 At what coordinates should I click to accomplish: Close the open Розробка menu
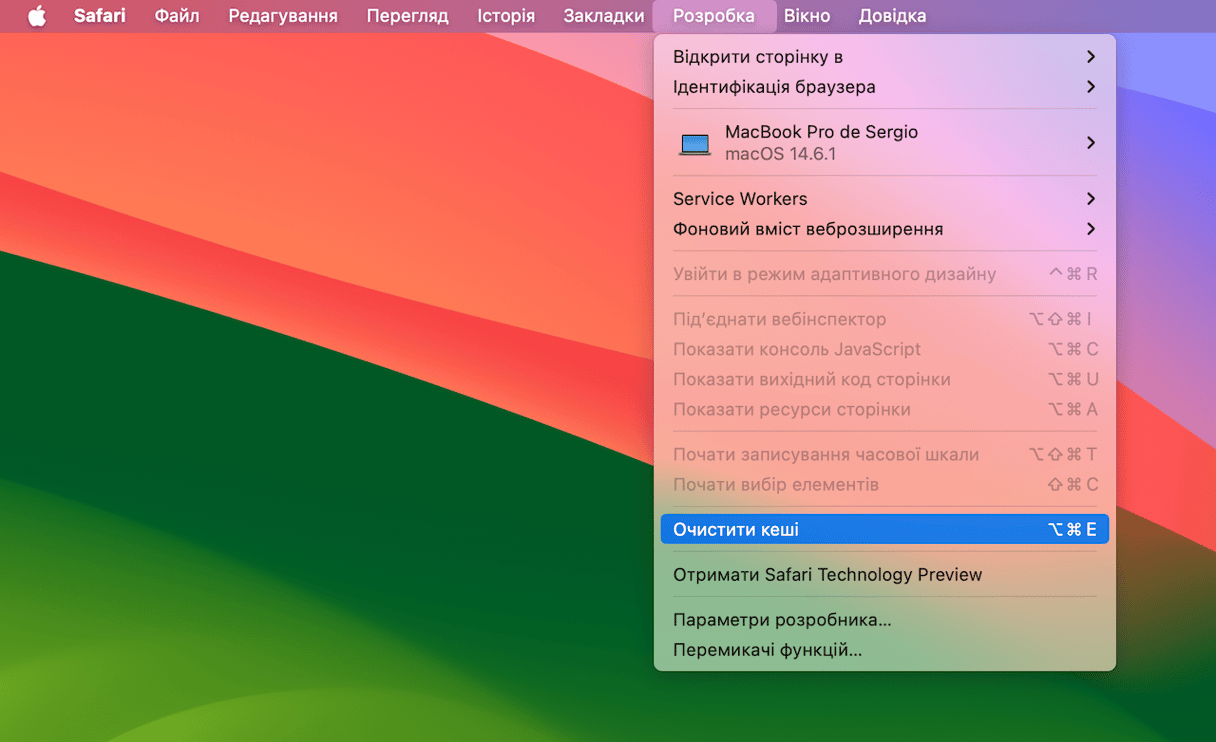point(713,16)
